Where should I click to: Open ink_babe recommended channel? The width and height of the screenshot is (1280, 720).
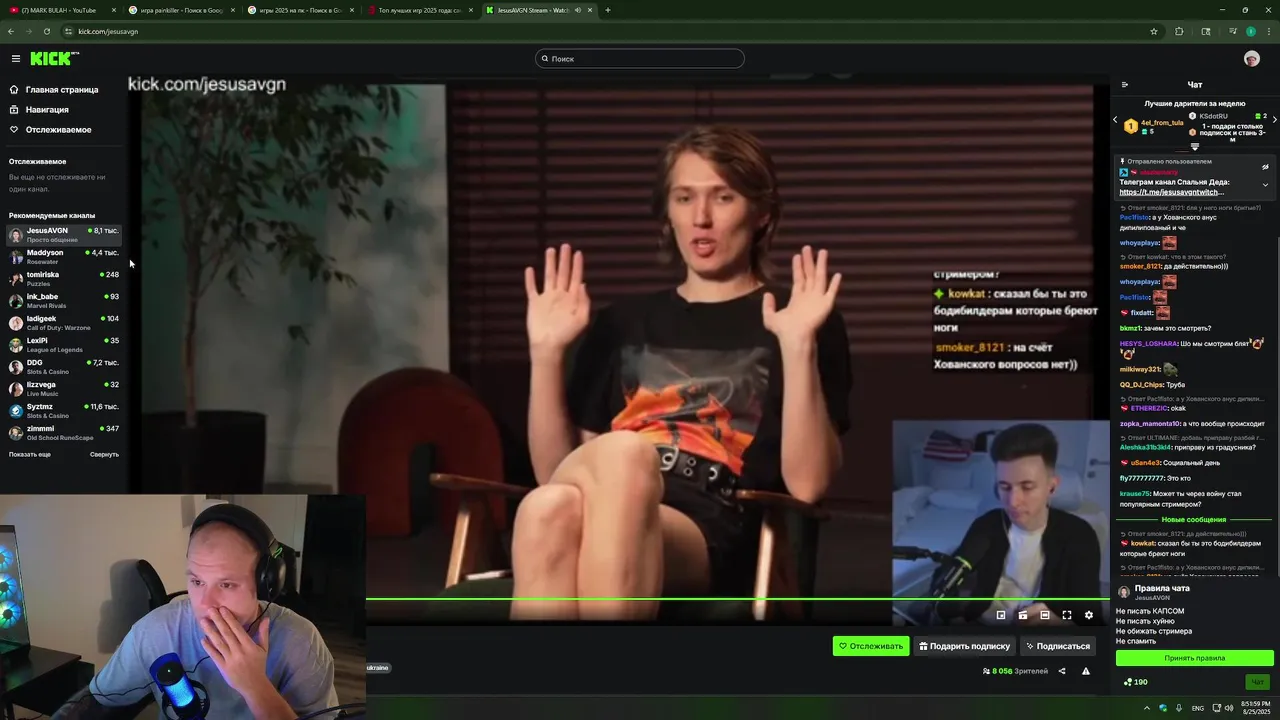point(64,301)
